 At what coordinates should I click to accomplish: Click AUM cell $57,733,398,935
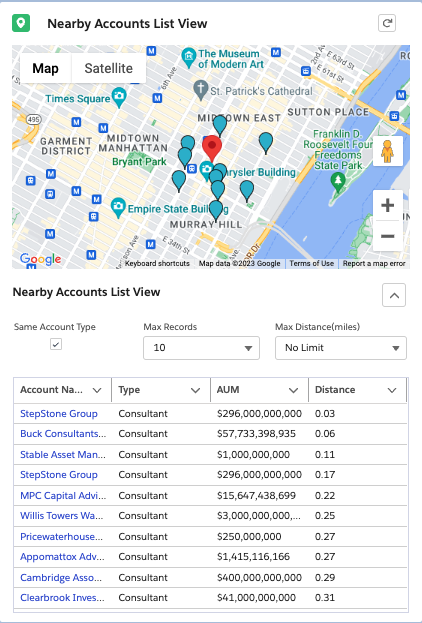pyautogui.click(x=256, y=433)
